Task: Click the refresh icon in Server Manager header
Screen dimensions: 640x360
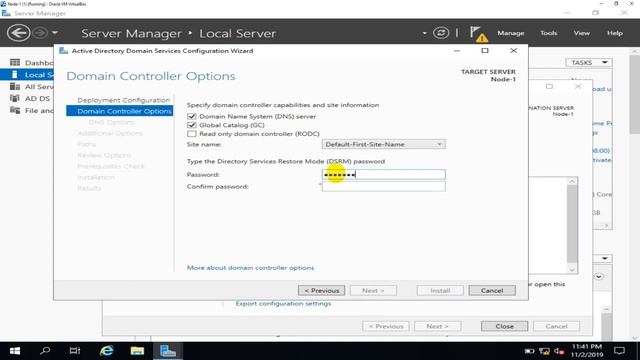Action: [x=441, y=33]
